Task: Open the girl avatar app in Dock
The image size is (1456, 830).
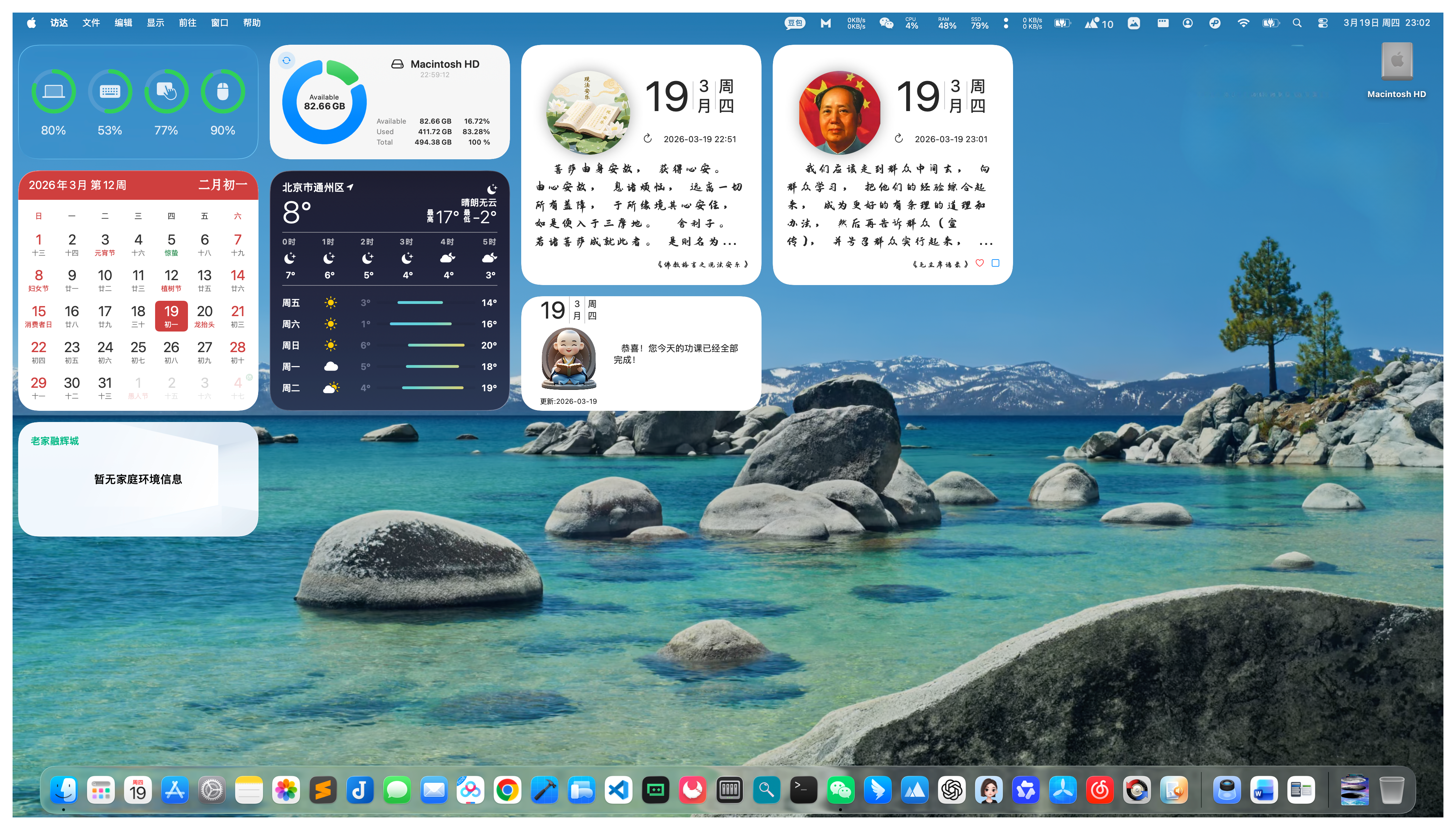Action: pos(989,790)
